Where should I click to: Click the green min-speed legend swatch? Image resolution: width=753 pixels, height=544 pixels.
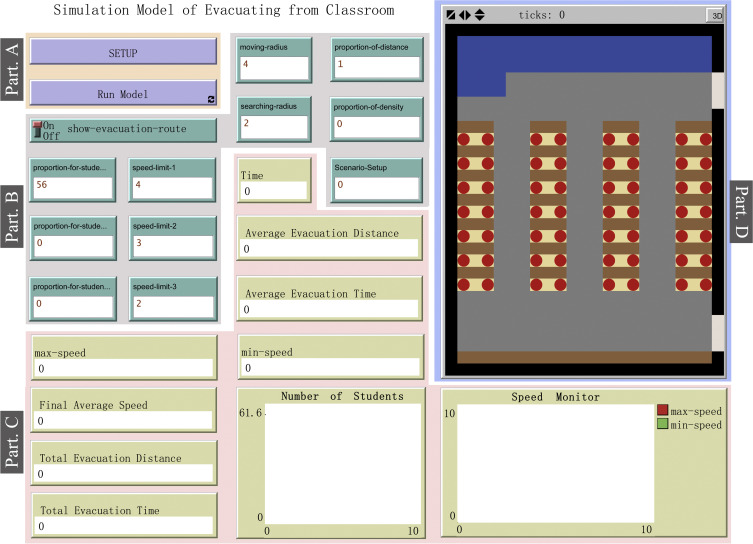(663, 425)
